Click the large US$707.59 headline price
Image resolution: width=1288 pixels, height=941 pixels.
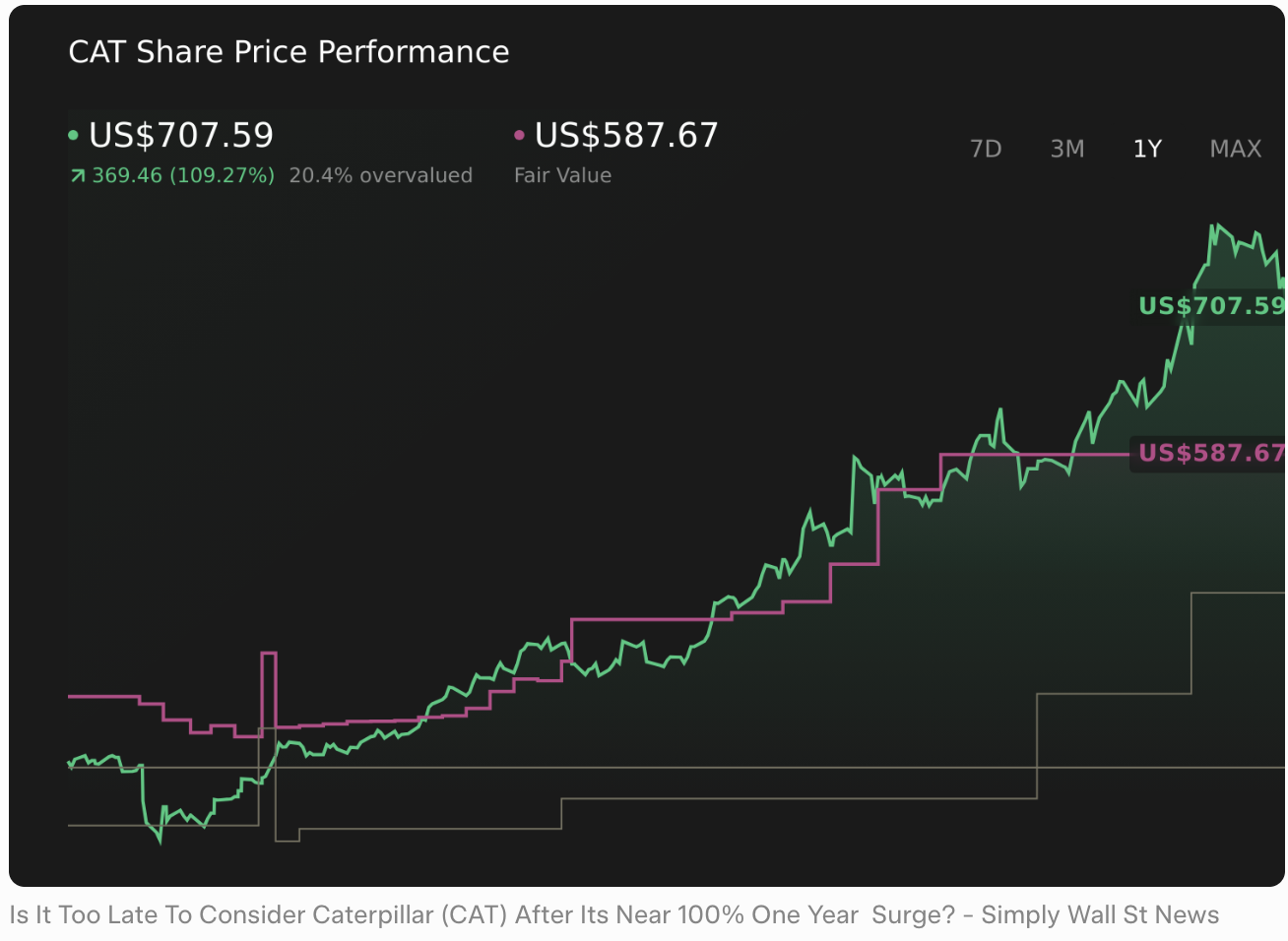(181, 135)
